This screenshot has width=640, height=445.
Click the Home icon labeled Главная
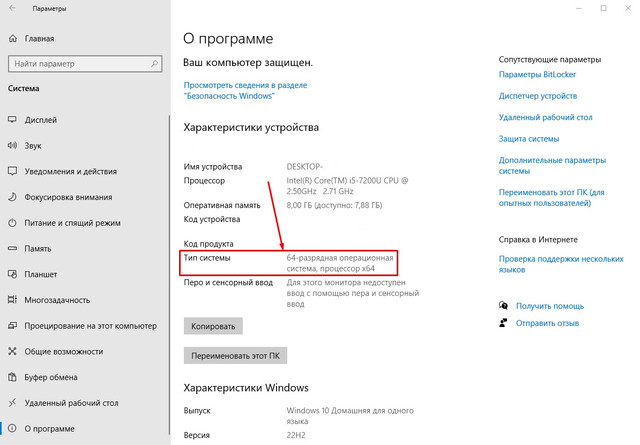coord(13,39)
